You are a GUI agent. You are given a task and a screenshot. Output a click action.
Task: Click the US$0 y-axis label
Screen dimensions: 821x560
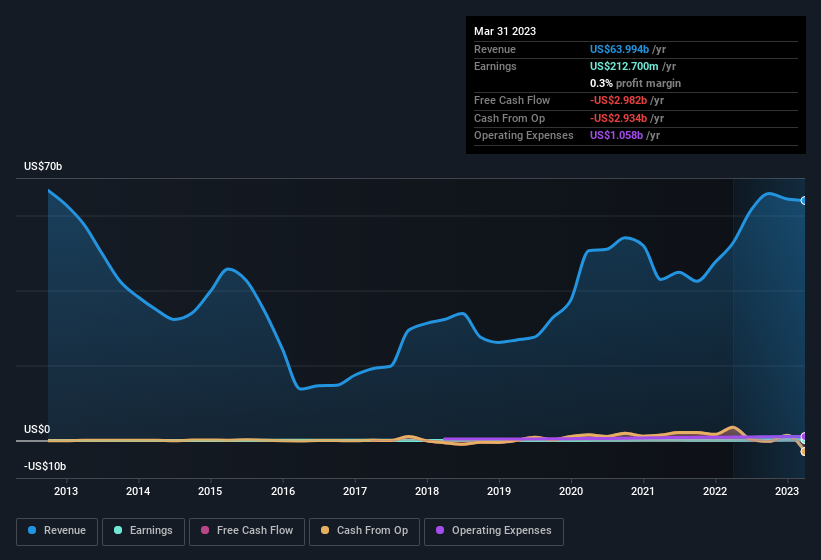(x=37, y=429)
